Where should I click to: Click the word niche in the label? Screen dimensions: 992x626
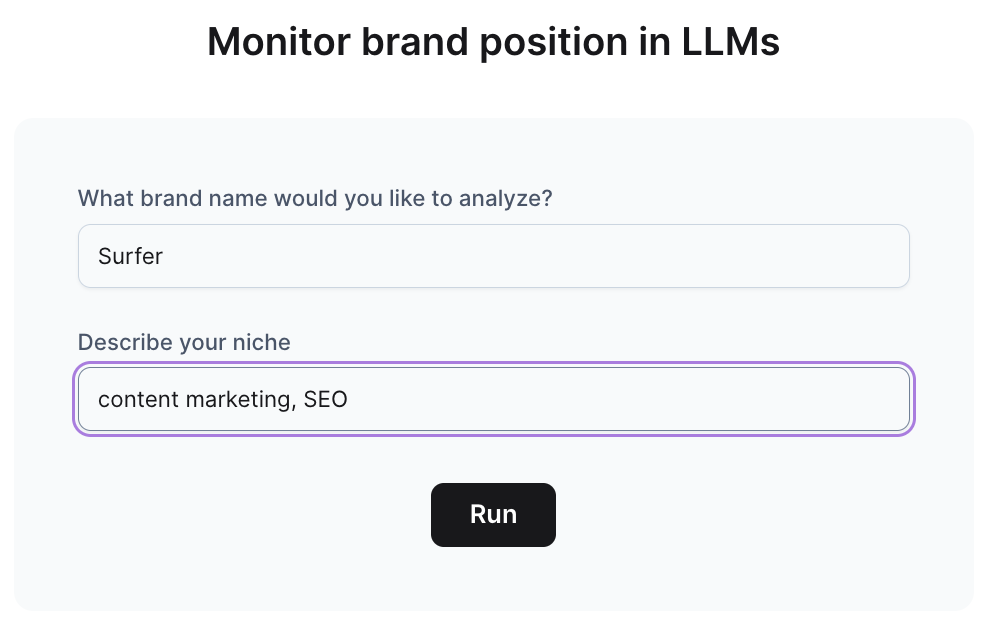pyautogui.click(x=261, y=342)
